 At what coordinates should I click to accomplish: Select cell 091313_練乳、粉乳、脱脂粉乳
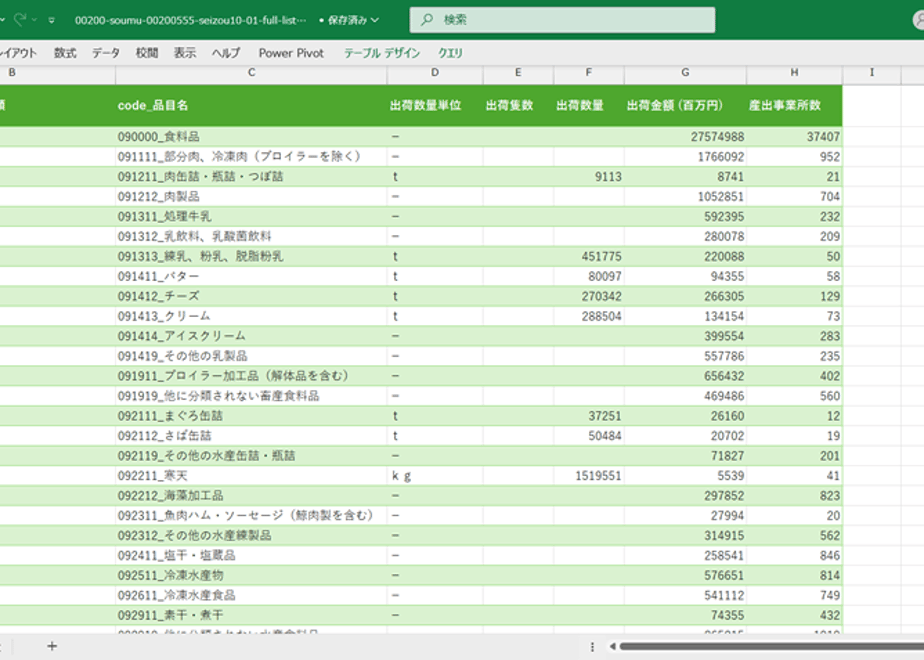(x=252, y=256)
